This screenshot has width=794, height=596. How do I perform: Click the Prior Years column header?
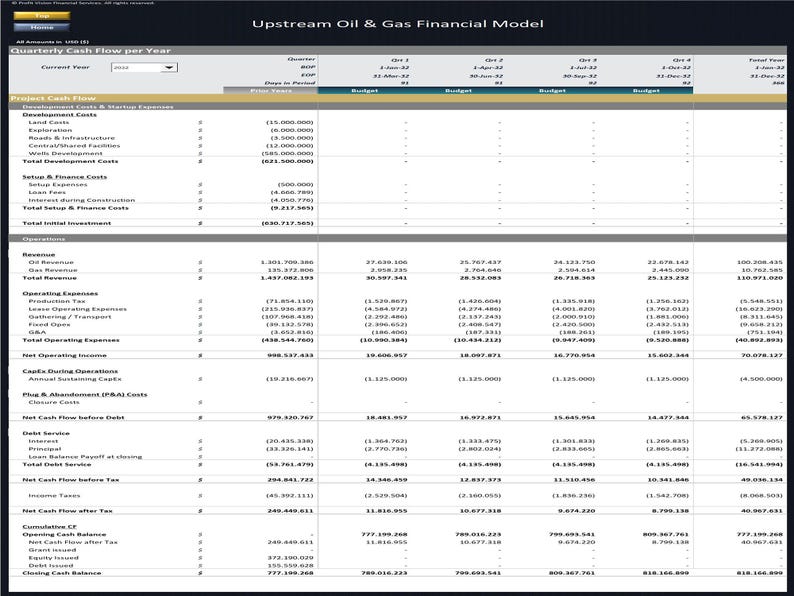[270, 91]
